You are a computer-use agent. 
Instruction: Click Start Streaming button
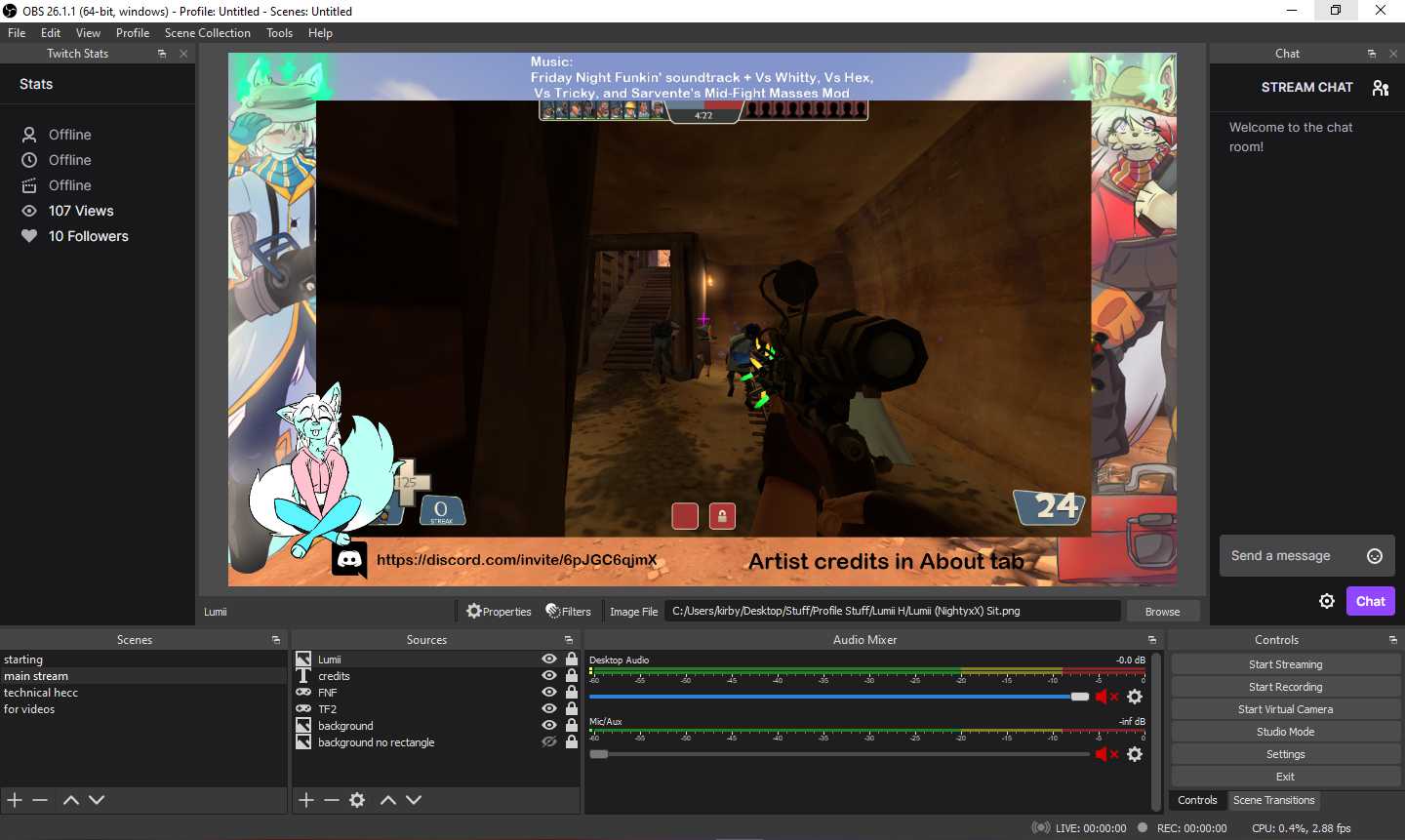click(1286, 664)
